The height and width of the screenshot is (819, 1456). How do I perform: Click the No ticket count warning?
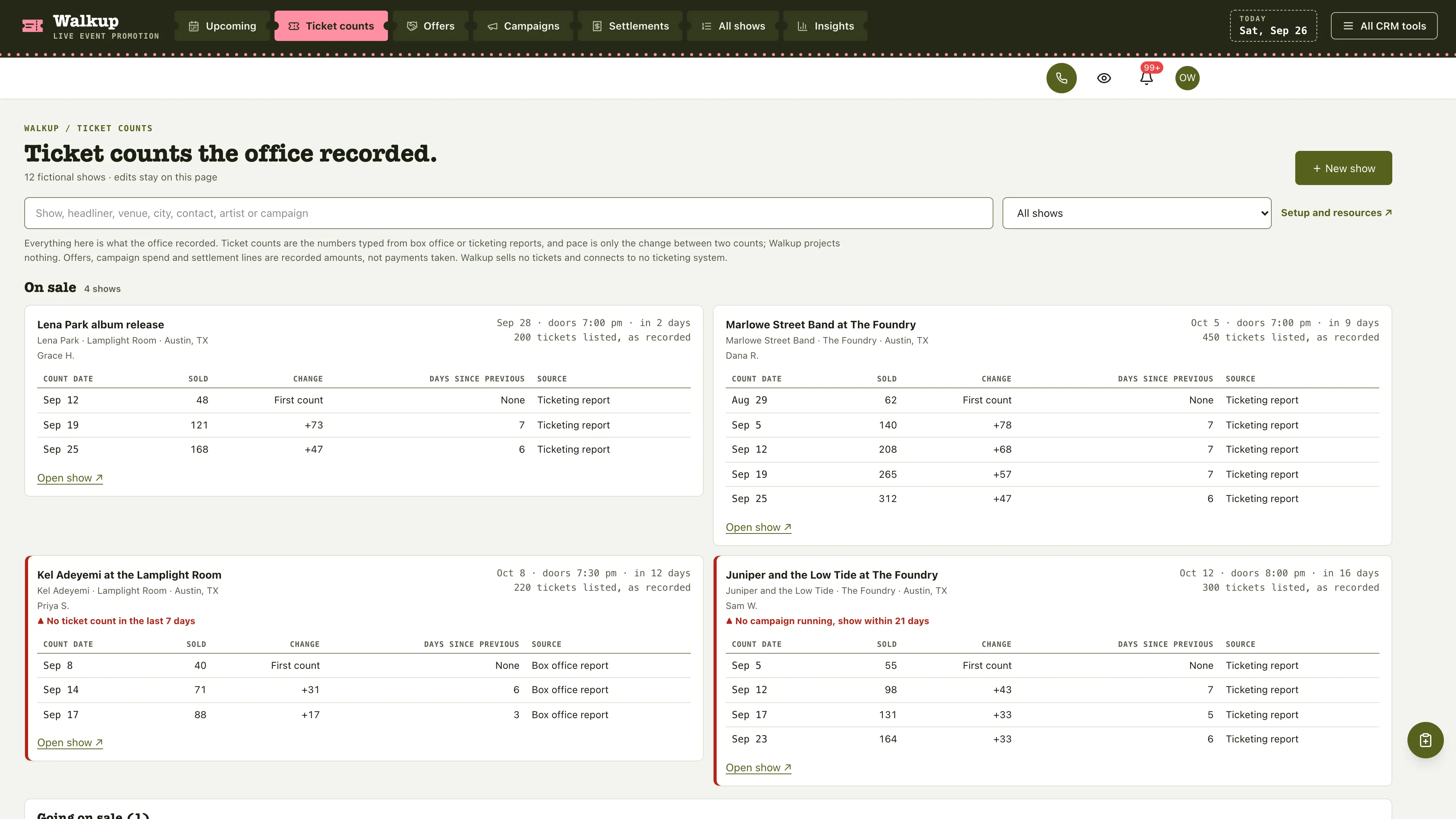[x=116, y=621]
